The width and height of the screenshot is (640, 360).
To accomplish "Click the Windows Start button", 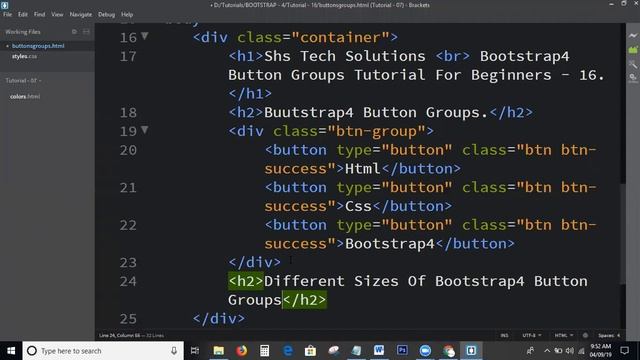I will pos(11,351).
